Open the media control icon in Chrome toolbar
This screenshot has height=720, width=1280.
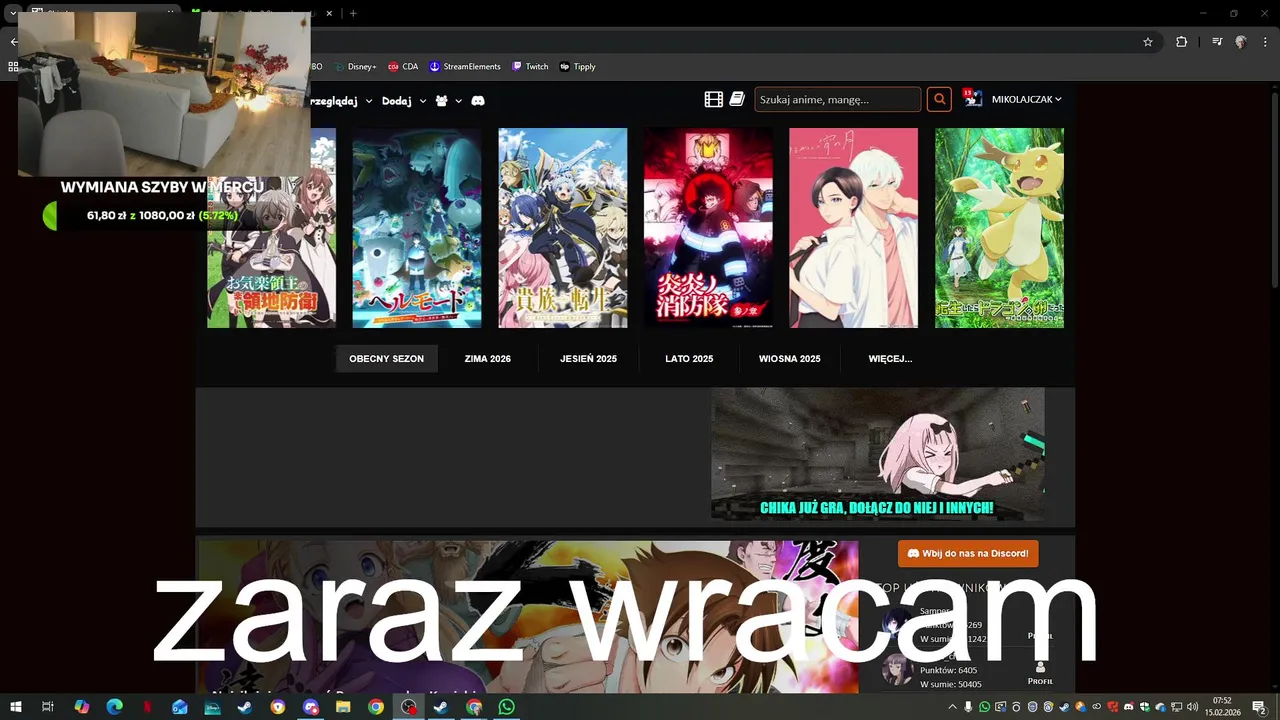[x=1217, y=42]
